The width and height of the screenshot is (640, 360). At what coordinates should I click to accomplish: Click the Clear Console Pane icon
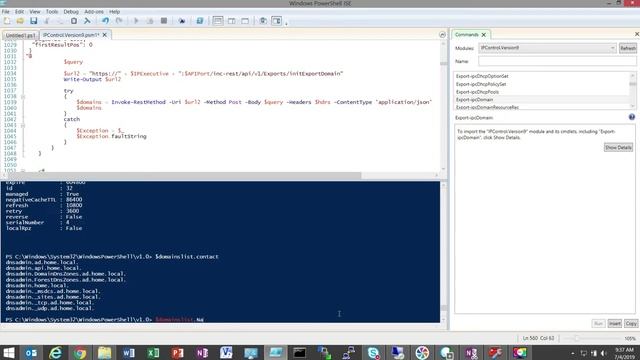pyautogui.click(x=87, y=21)
